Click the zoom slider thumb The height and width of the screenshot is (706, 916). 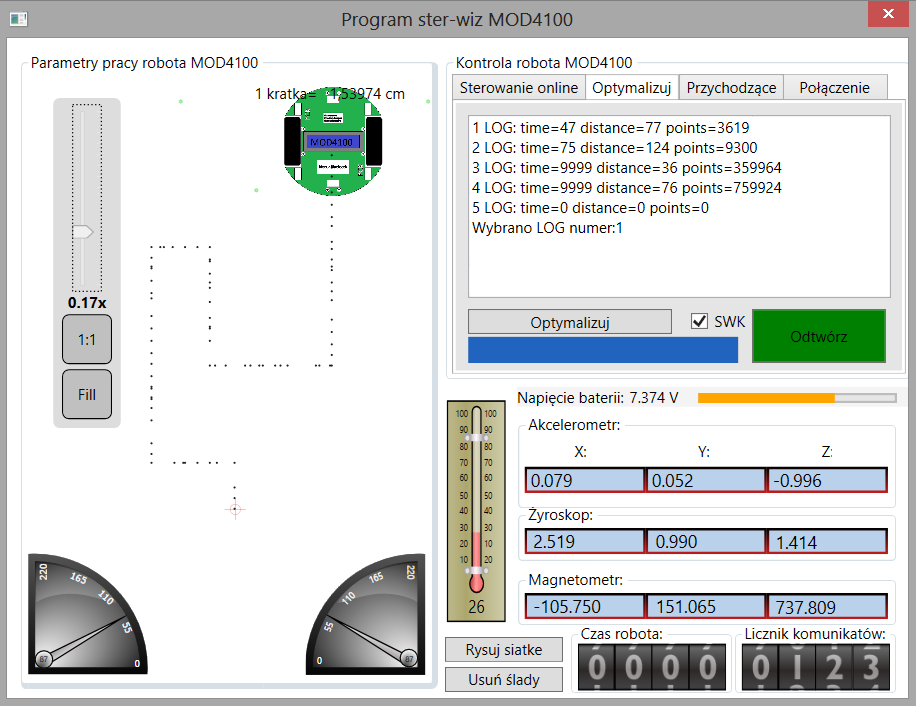tap(82, 231)
